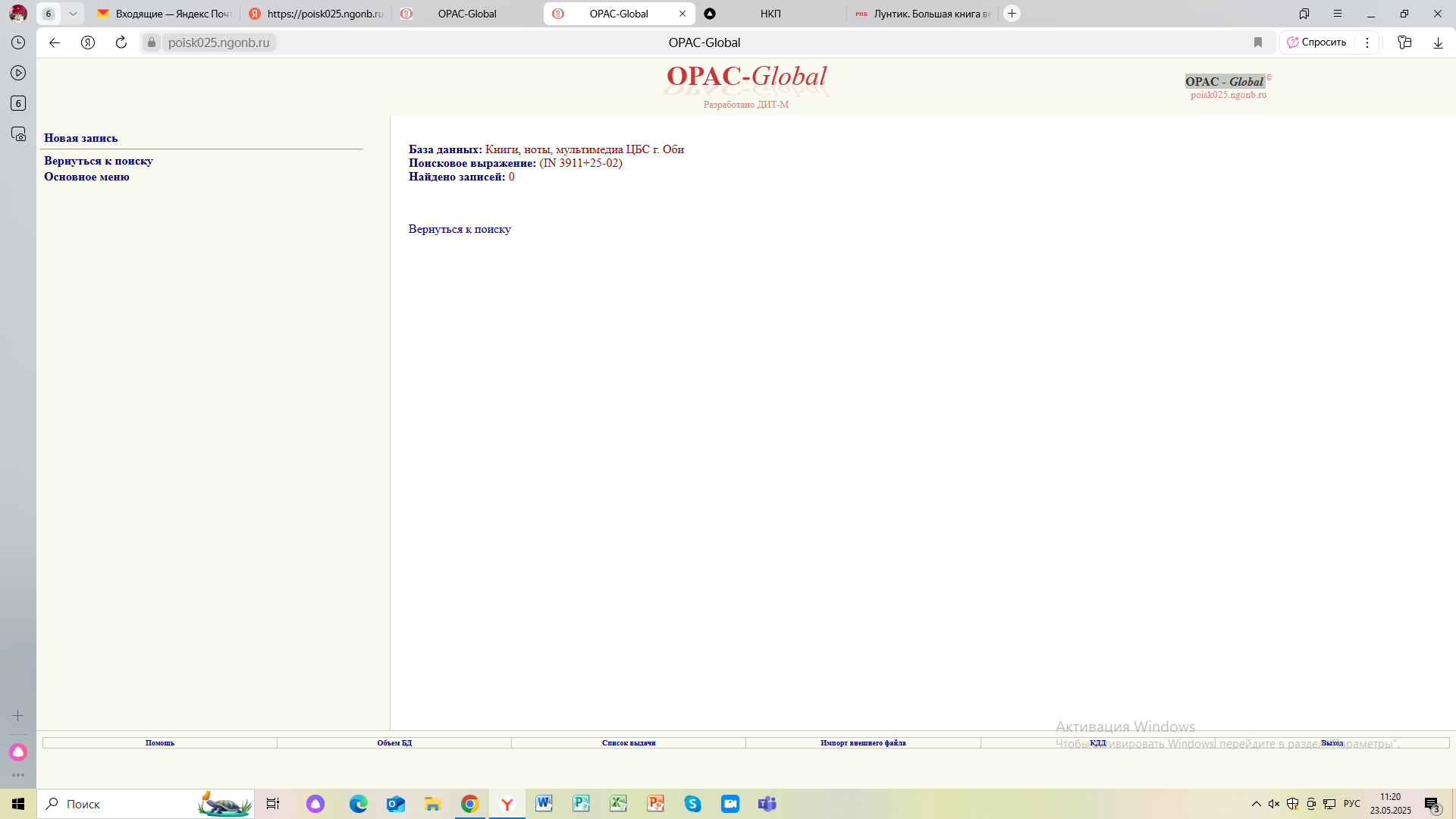This screenshot has width=1456, height=819.
Task: Open the history clock icon in sidebar
Action: tap(18, 42)
